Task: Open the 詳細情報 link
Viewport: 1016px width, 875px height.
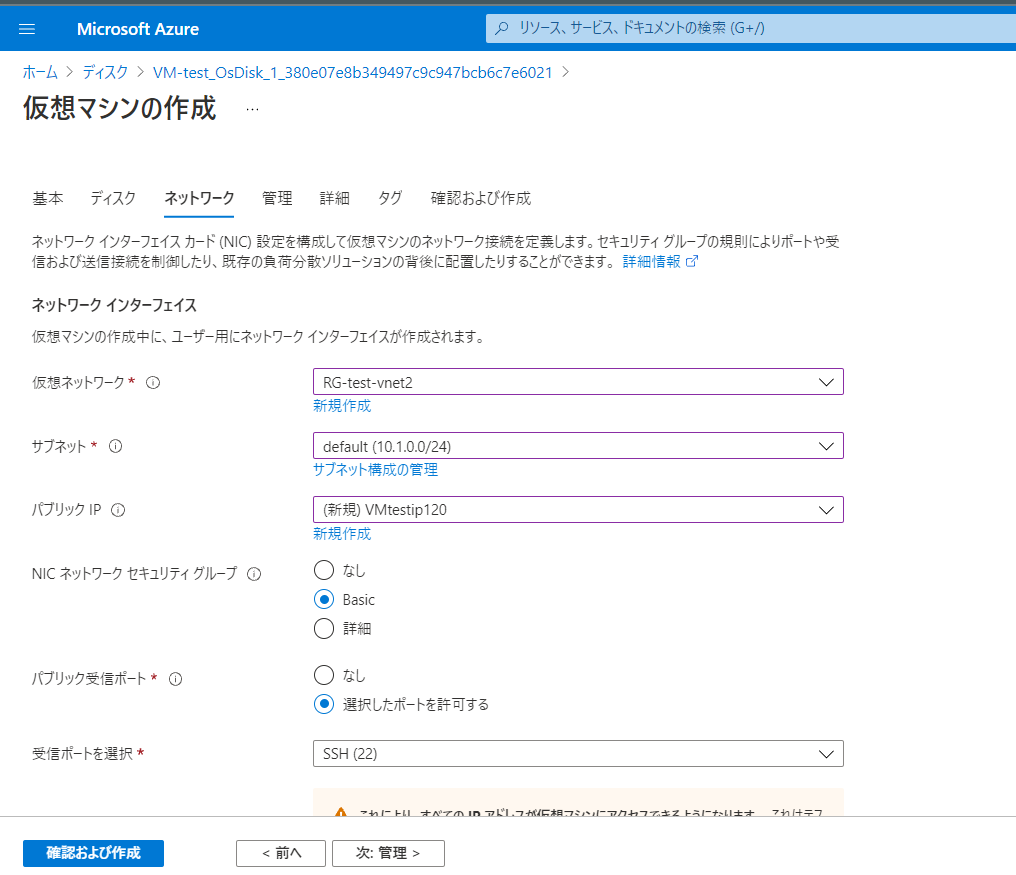Action: pos(651,261)
